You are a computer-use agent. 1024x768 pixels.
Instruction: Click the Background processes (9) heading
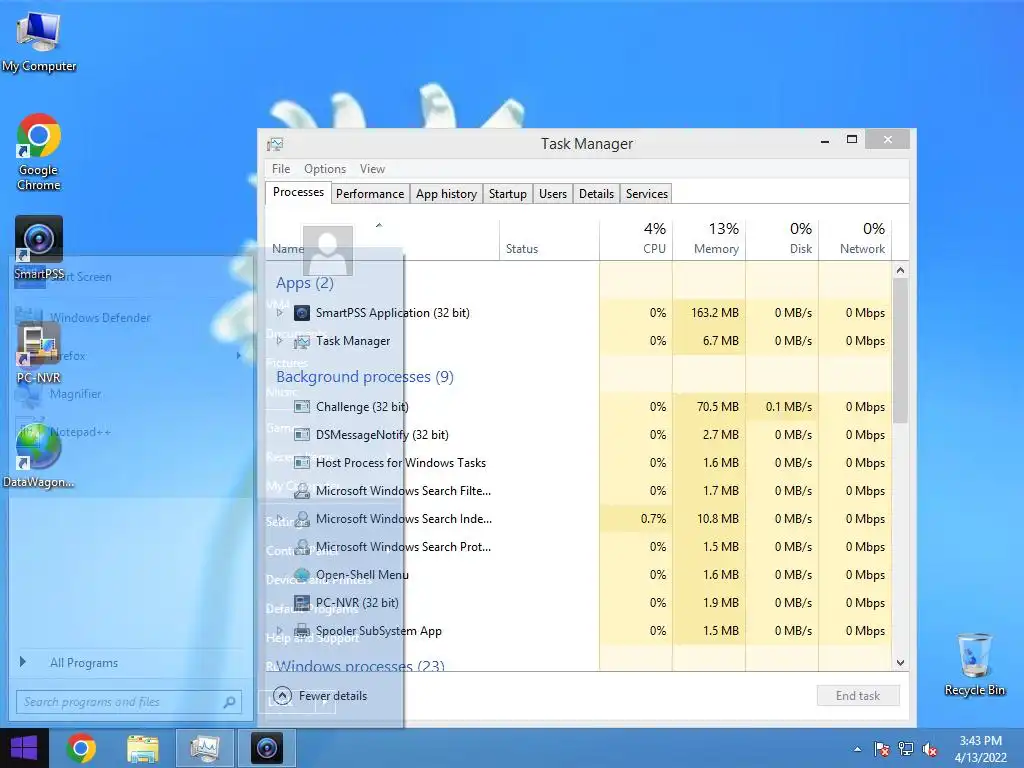point(364,377)
